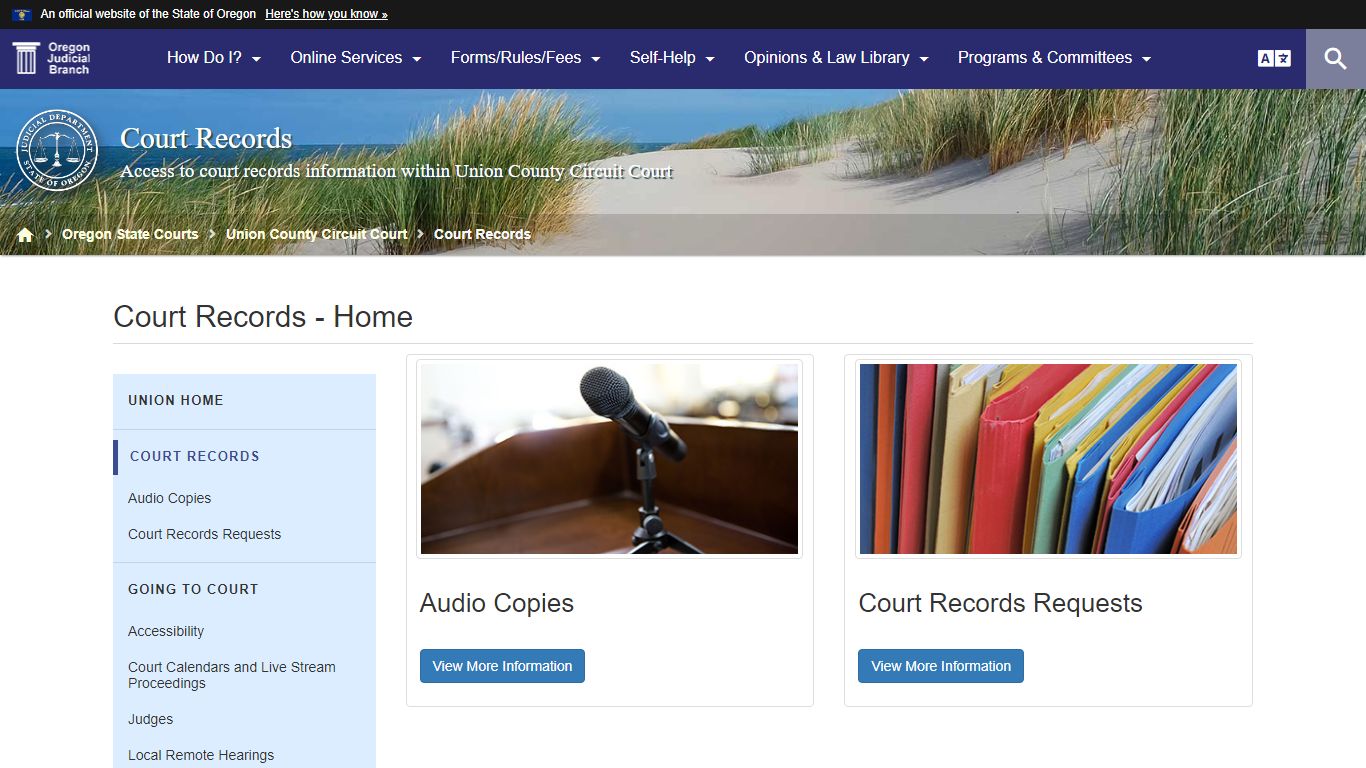The image size is (1366, 768).
Task: Select the Going to Court sidebar heading
Action: pyautogui.click(x=193, y=589)
